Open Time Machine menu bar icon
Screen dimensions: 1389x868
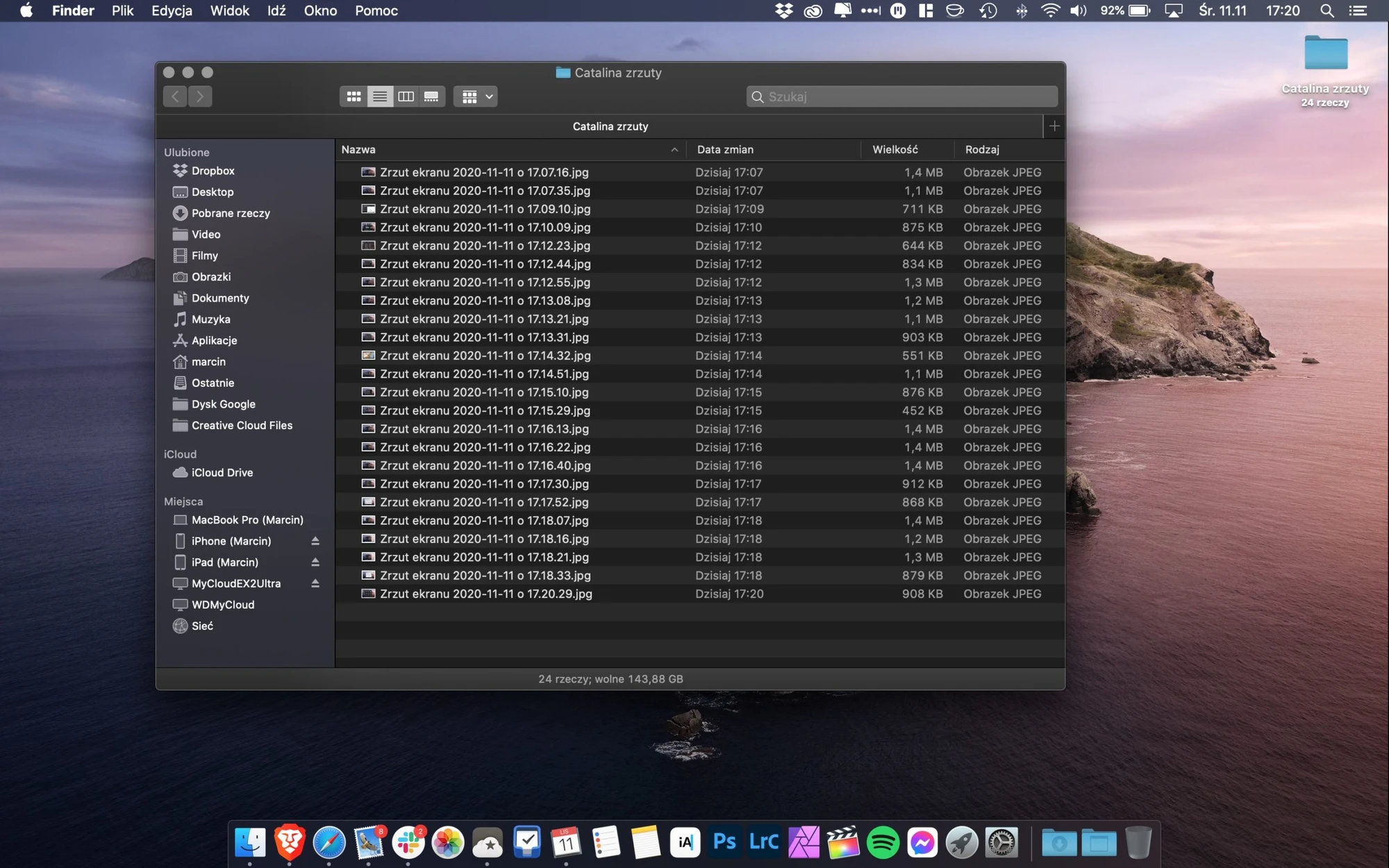click(x=988, y=10)
